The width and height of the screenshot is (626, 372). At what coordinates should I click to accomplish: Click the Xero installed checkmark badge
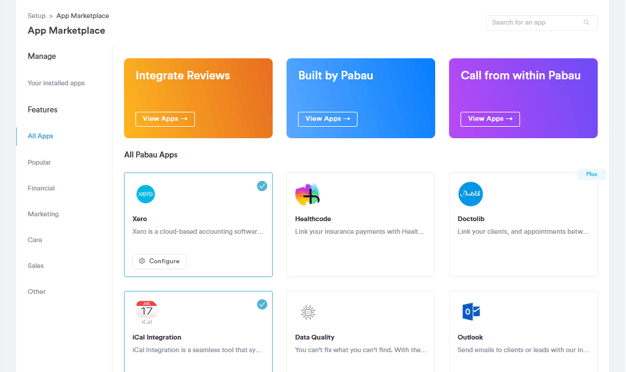tap(262, 186)
